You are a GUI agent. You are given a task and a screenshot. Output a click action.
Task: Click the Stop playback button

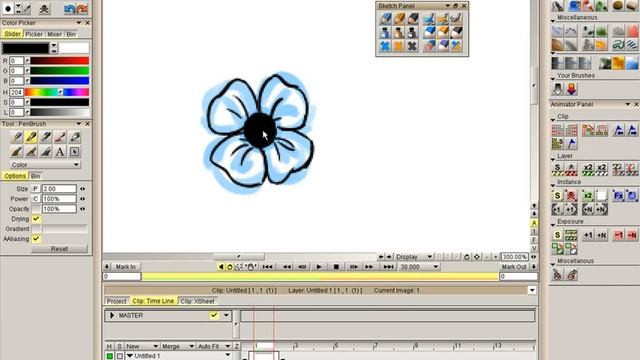tap(336, 267)
